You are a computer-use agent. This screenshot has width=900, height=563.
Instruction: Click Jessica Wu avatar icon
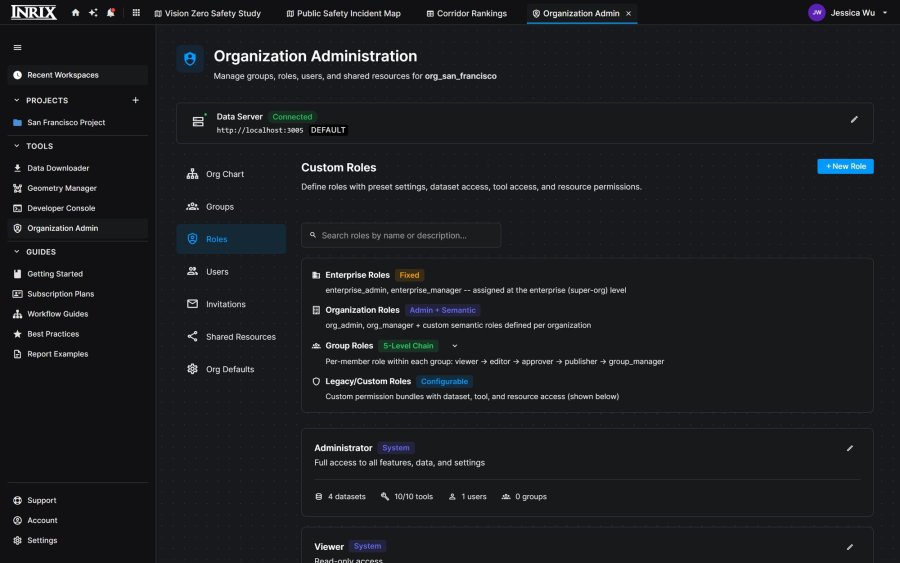pyautogui.click(x=816, y=13)
